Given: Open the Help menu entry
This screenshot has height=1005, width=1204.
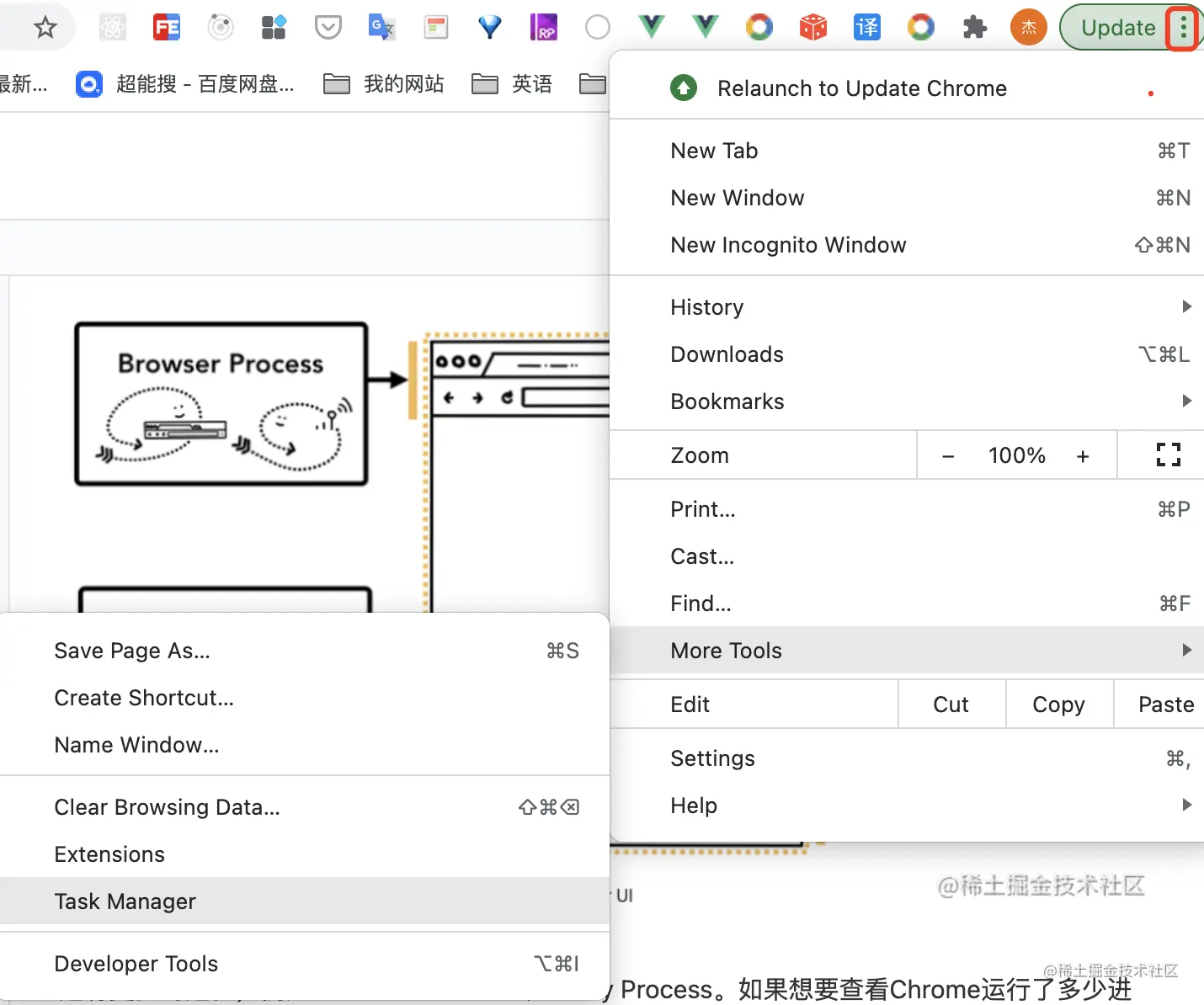Looking at the screenshot, I should [907, 806].
